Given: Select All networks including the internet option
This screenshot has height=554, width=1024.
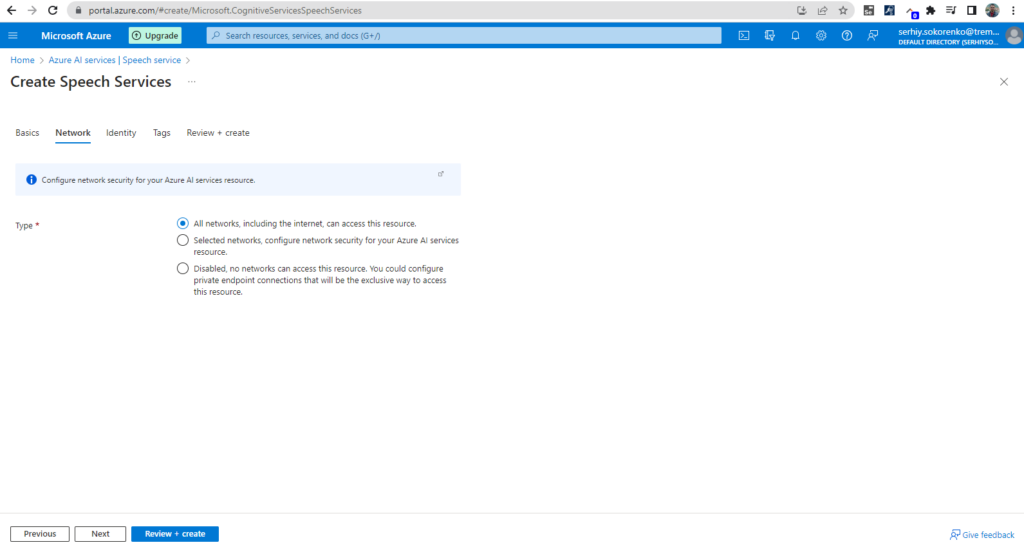Looking at the screenshot, I should [183, 223].
